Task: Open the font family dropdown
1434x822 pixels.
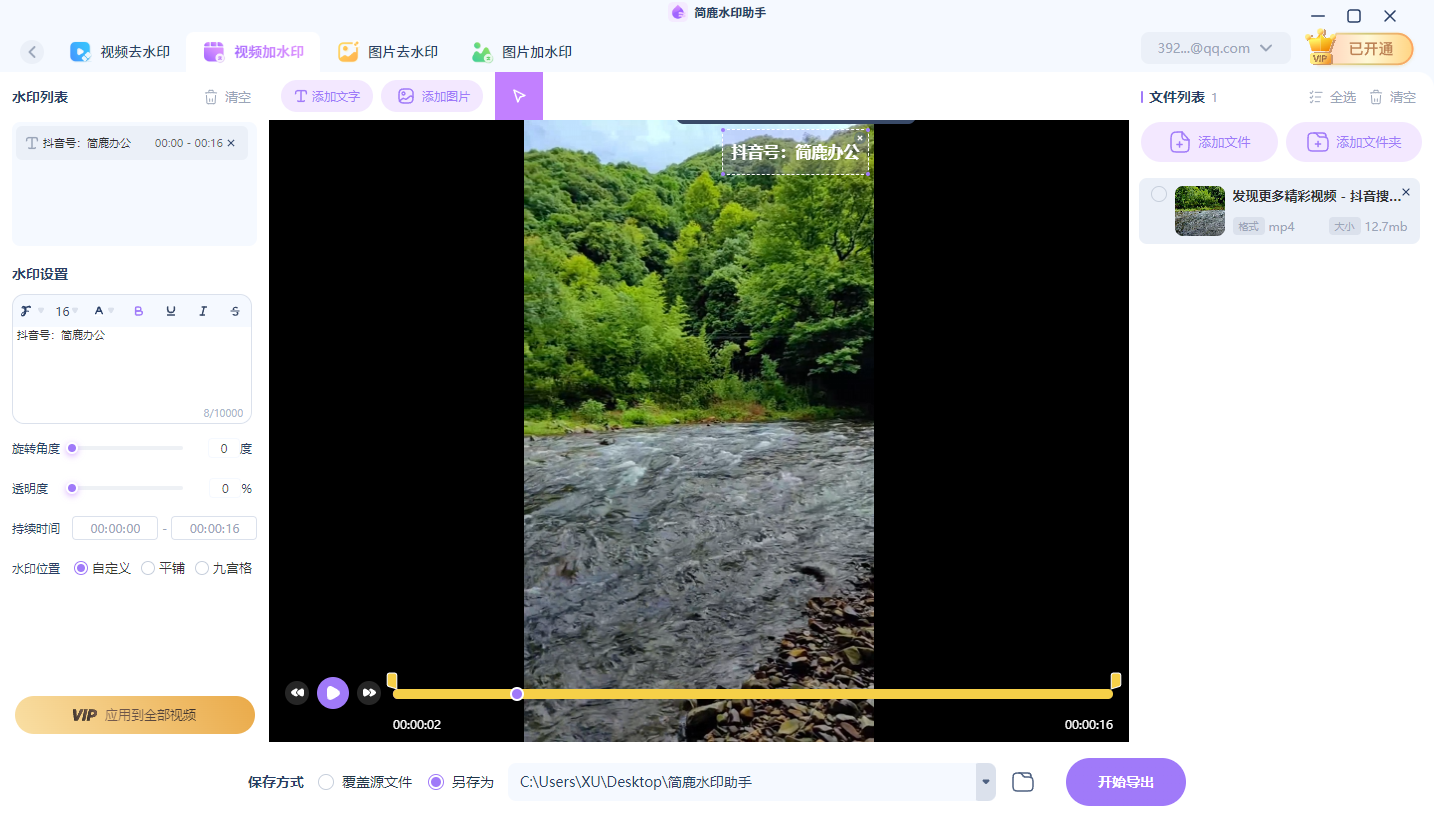Action: [31, 311]
